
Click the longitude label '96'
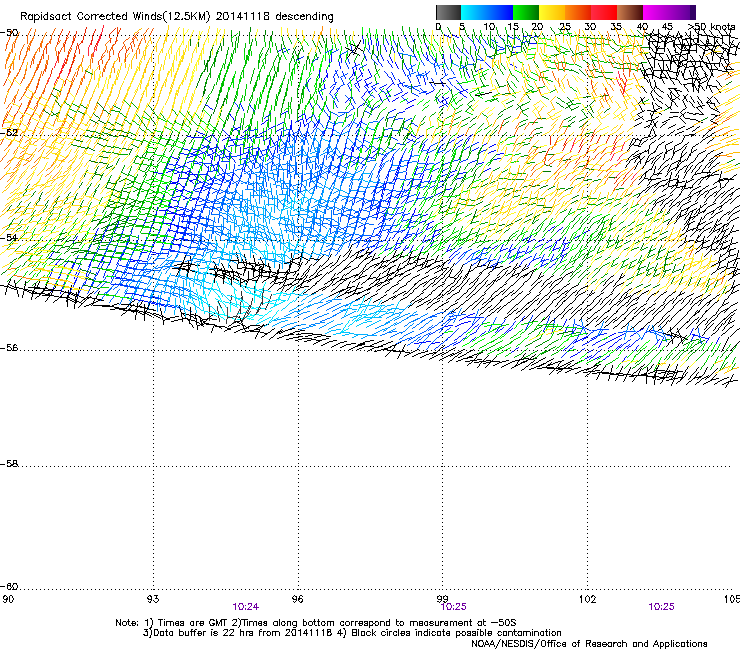click(297, 599)
